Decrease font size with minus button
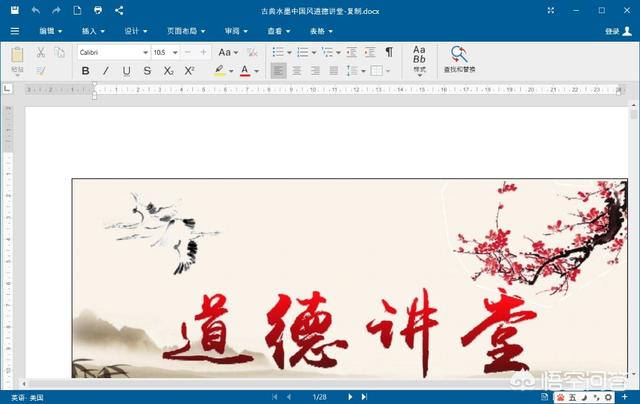The height and width of the screenshot is (404, 640). (x=188, y=52)
